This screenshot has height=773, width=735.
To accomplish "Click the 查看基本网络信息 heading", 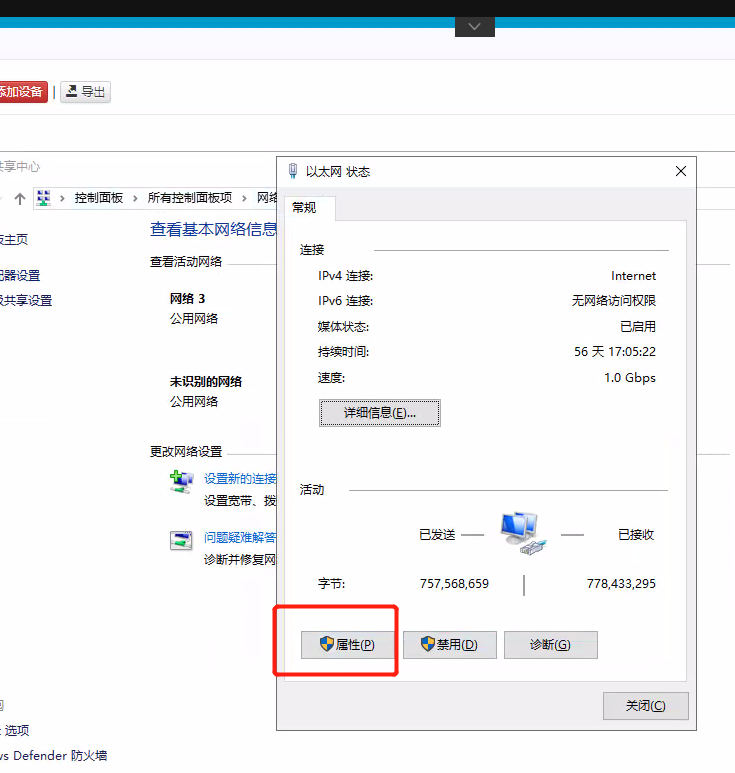I will pos(213,229).
